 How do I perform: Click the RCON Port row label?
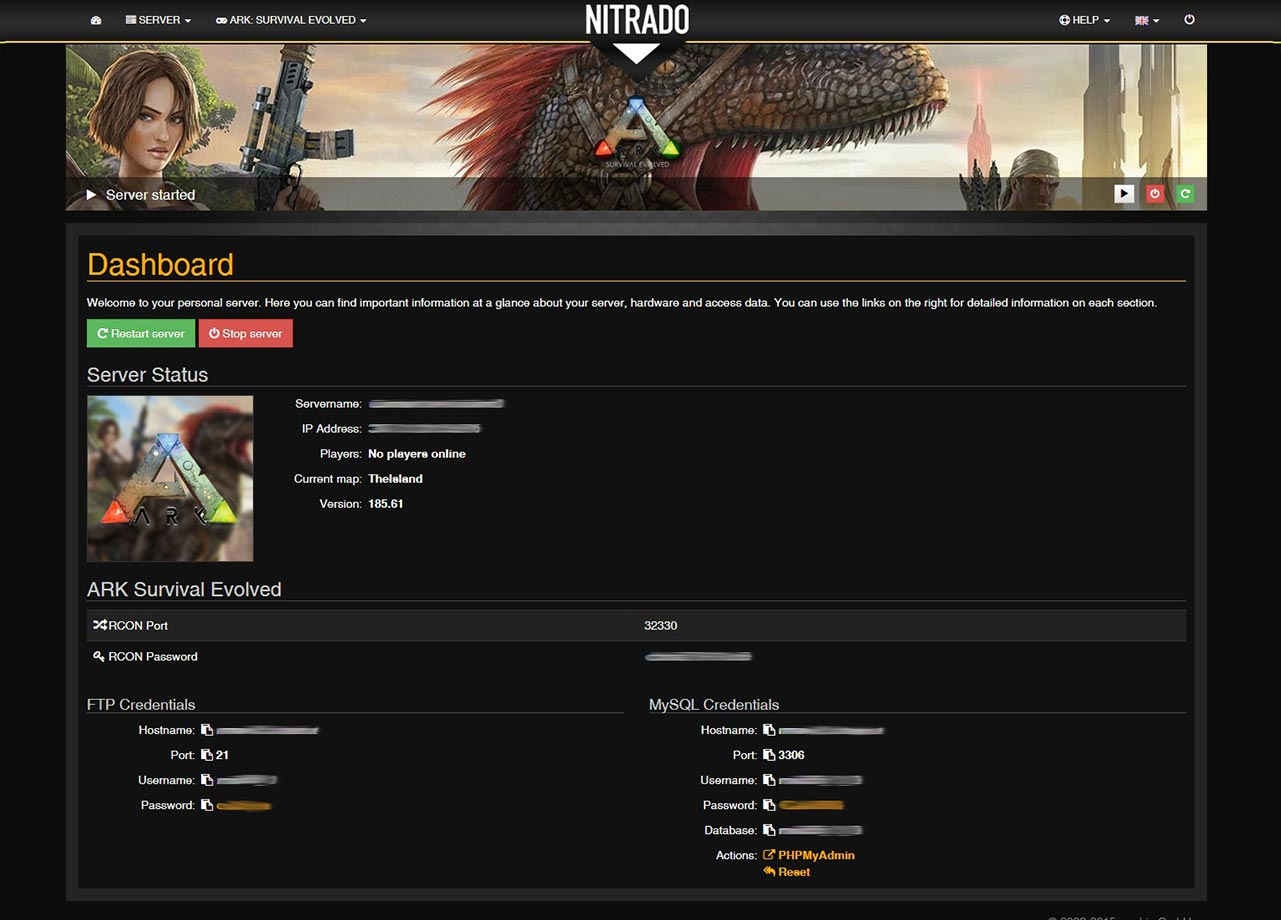pyautogui.click(x=131, y=626)
